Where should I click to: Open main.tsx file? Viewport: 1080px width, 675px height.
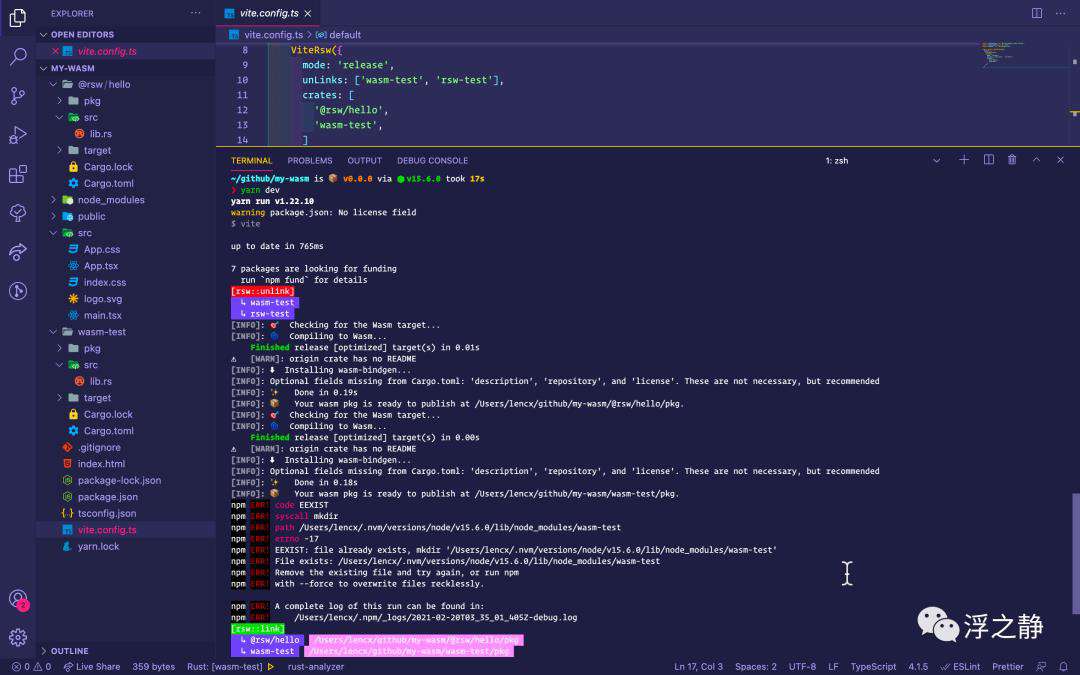[103, 315]
